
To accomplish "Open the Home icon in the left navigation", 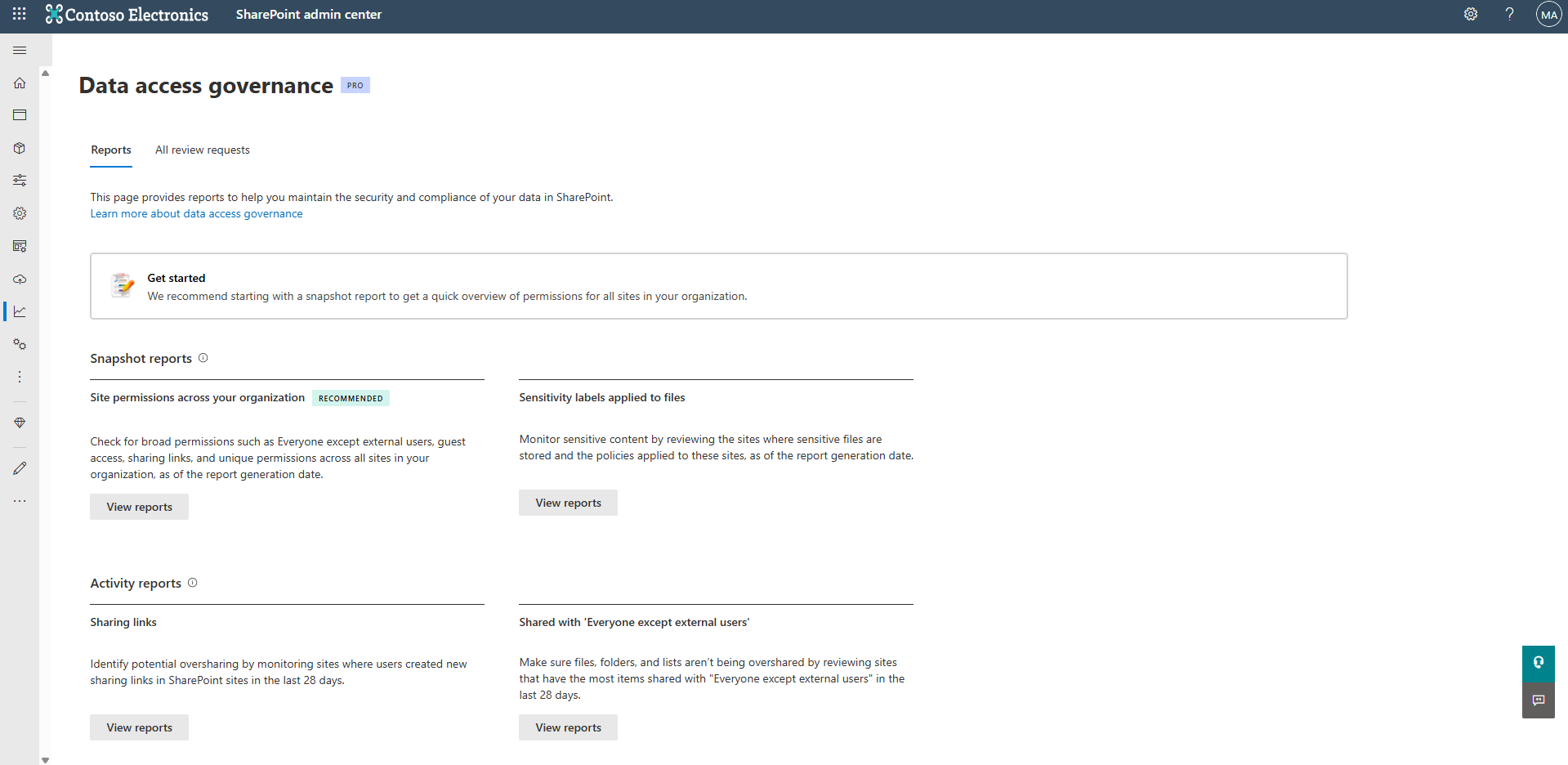I will pyautogui.click(x=20, y=83).
